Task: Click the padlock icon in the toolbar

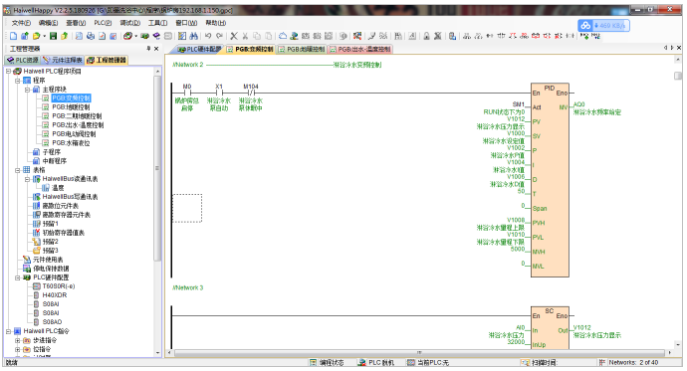Action: (426, 36)
